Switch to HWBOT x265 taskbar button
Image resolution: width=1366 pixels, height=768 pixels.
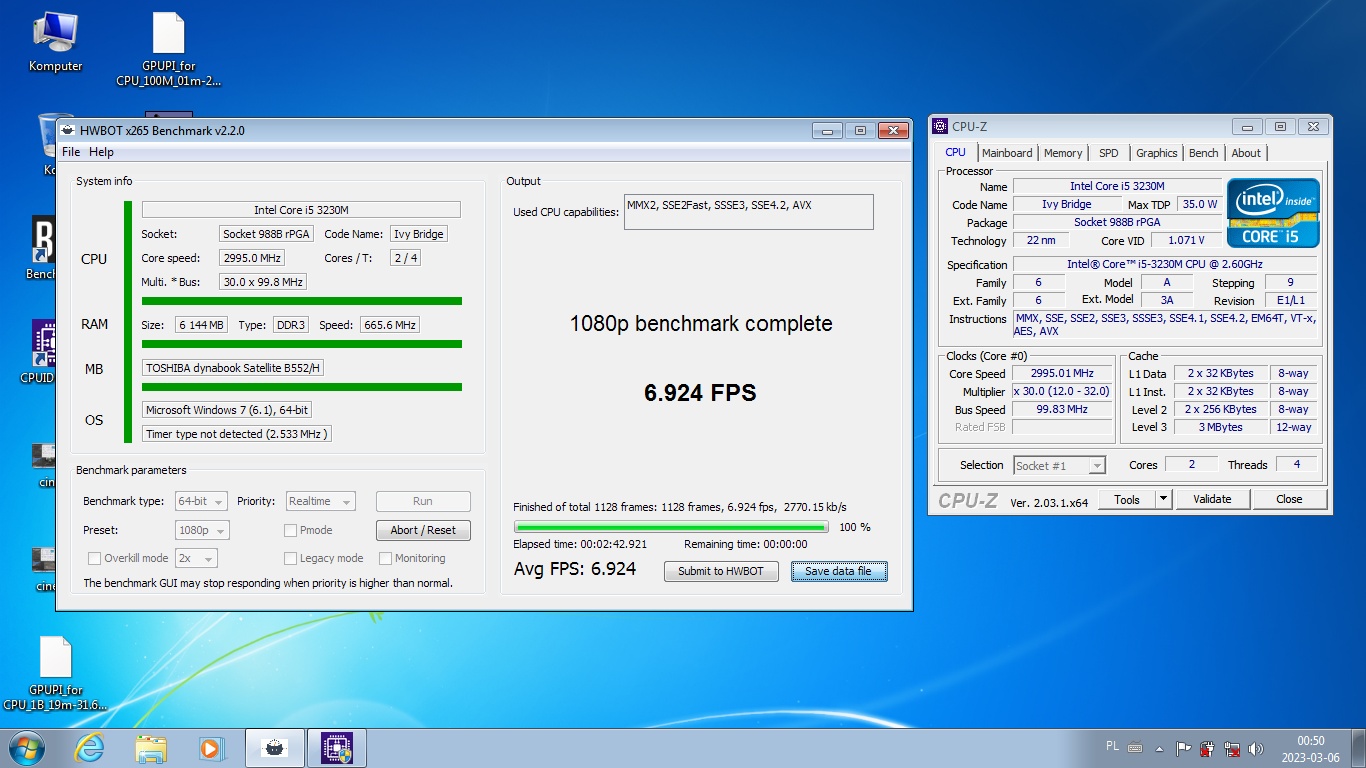(275, 748)
